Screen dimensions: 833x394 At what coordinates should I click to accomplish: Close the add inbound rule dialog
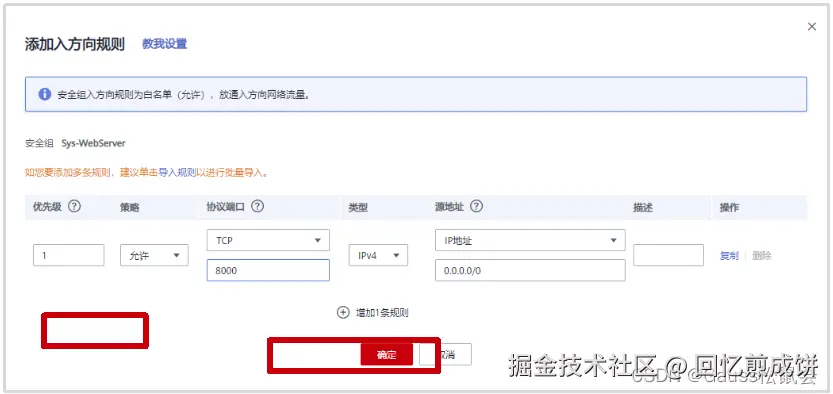point(811,27)
